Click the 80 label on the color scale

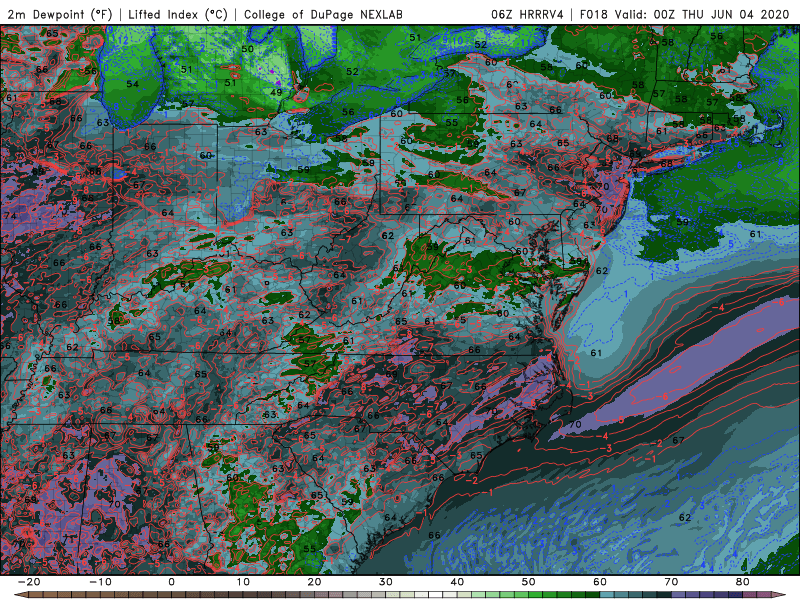(x=743, y=582)
